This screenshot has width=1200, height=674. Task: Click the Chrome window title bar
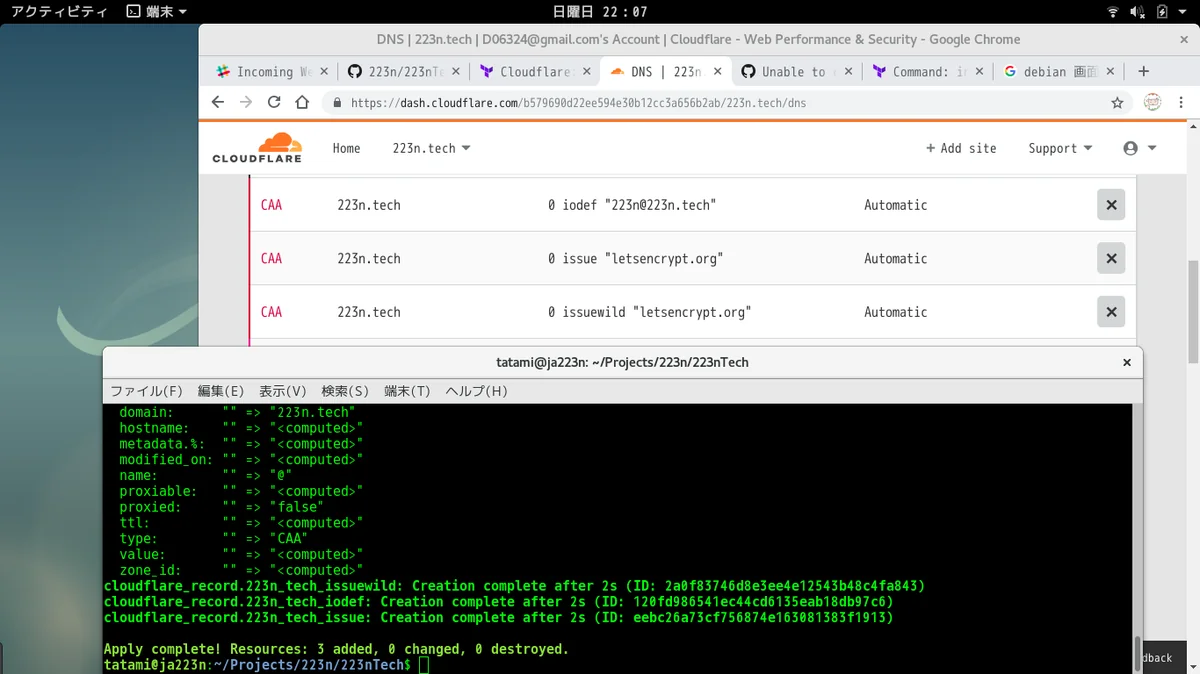point(699,40)
